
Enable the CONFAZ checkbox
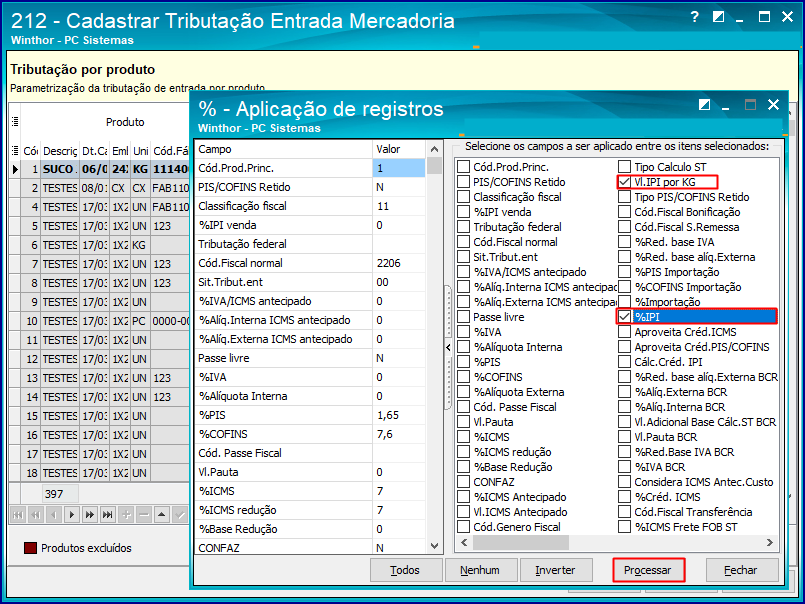[464, 482]
